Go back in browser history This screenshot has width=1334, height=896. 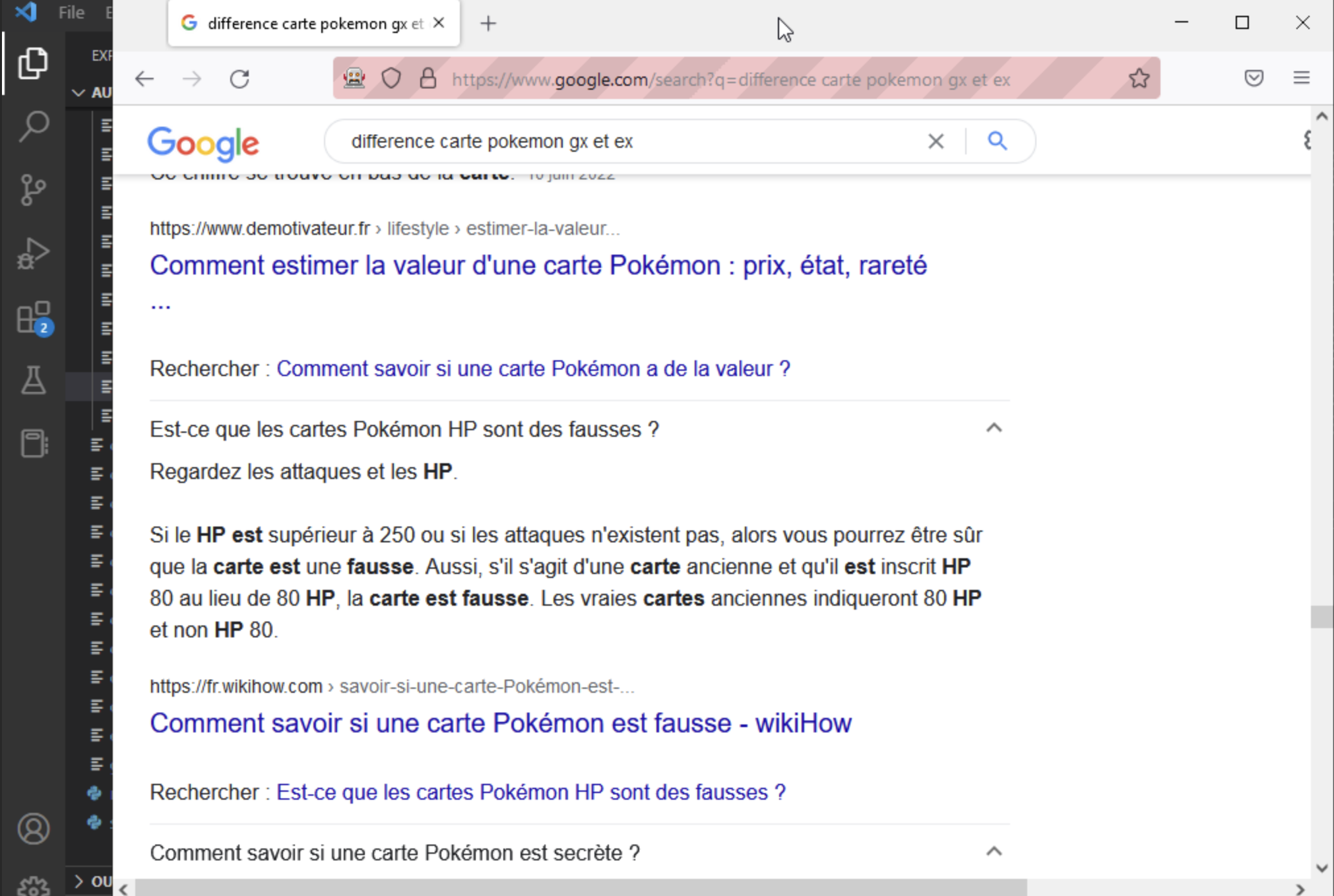click(x=144, y=79)
